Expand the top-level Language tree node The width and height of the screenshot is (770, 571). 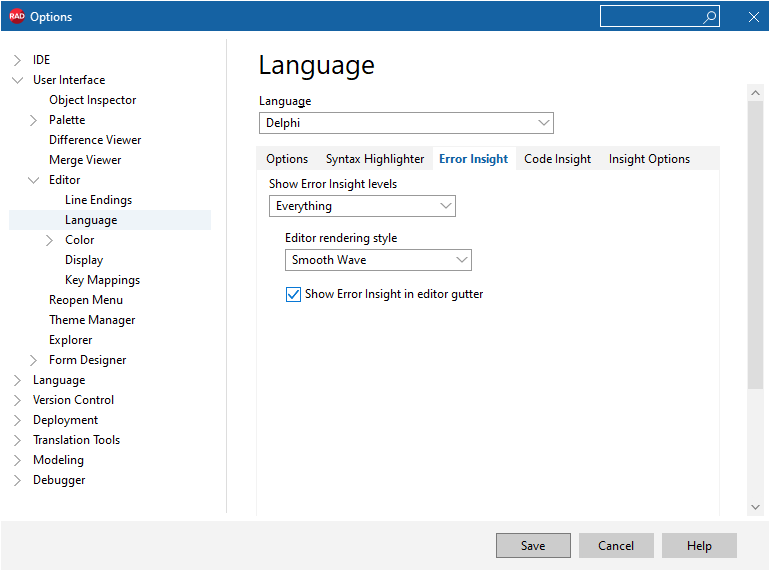coord(17,381)
